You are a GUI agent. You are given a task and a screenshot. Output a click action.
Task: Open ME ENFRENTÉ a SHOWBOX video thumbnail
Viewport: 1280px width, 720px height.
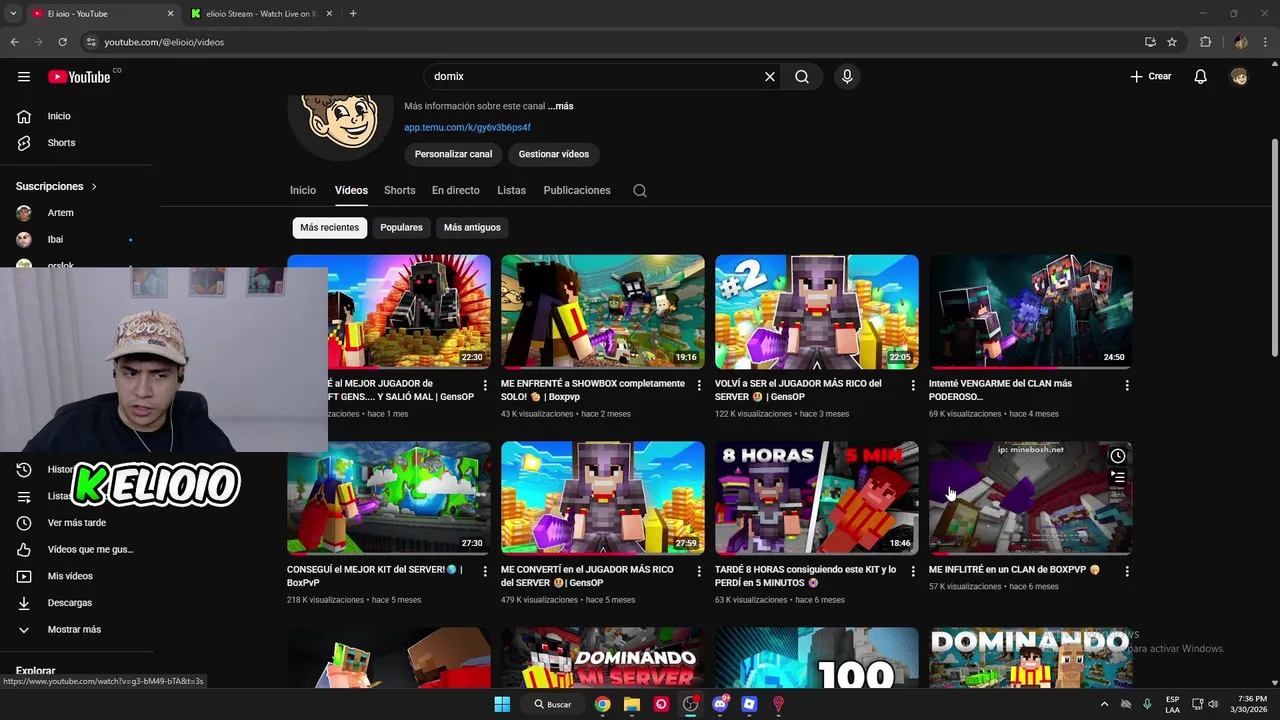pos(603,311)
